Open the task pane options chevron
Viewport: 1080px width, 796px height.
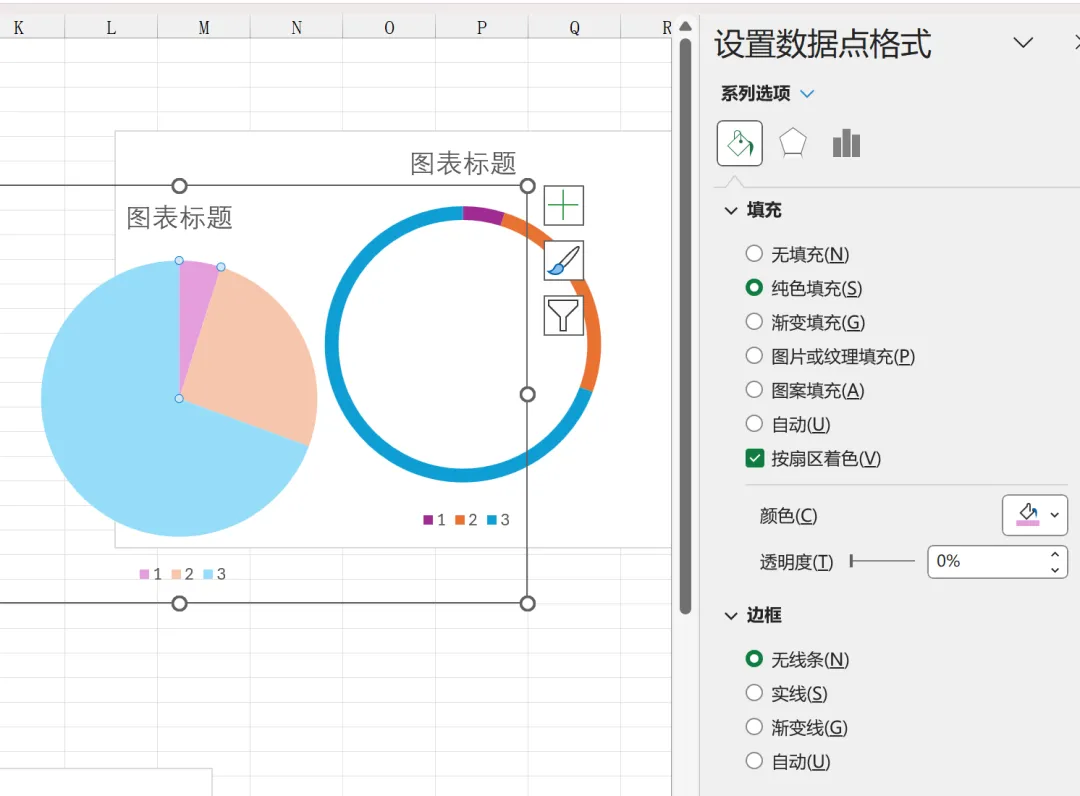point(1024,43)
